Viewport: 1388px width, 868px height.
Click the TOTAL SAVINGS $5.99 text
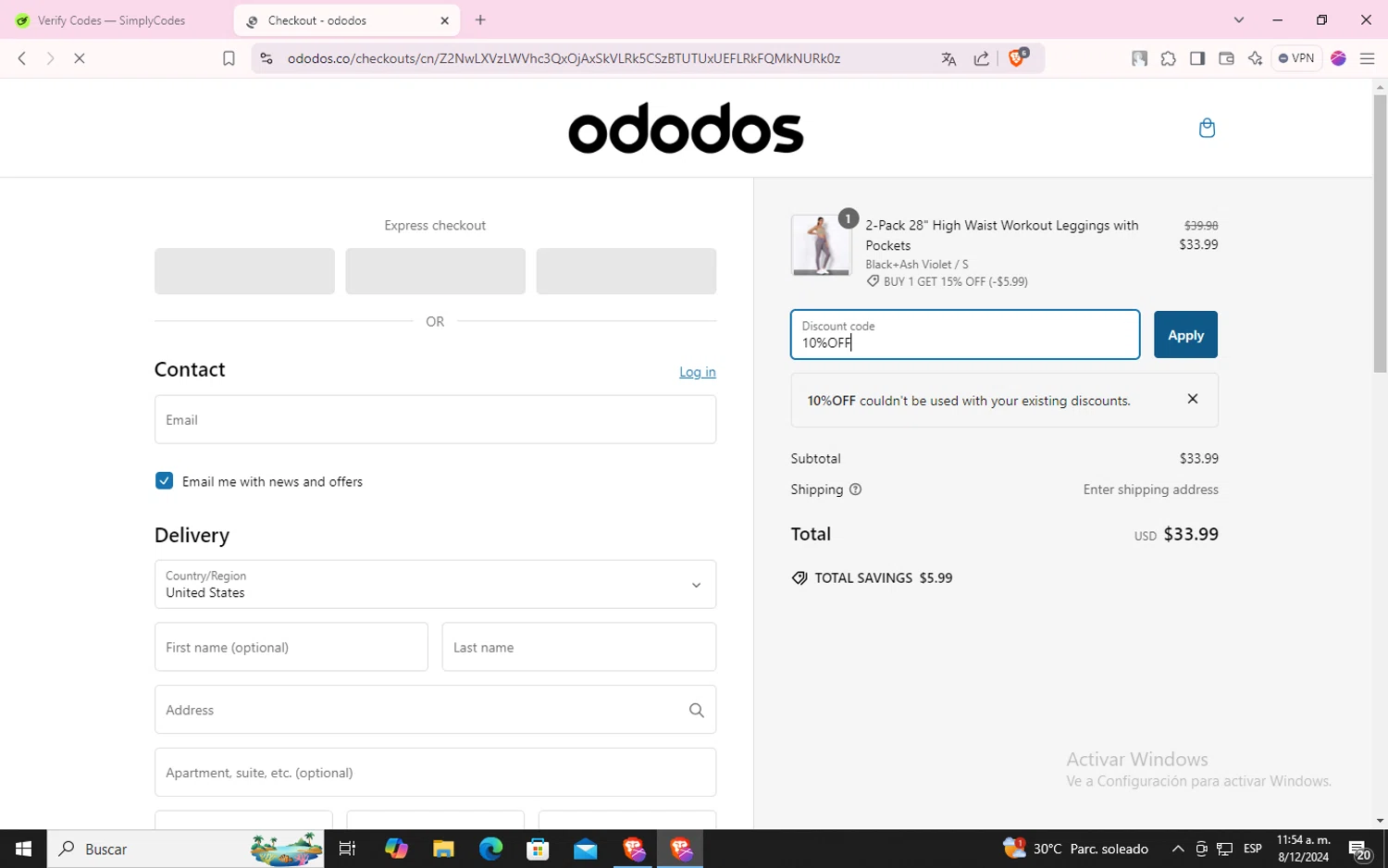click(x=884, y=577)
